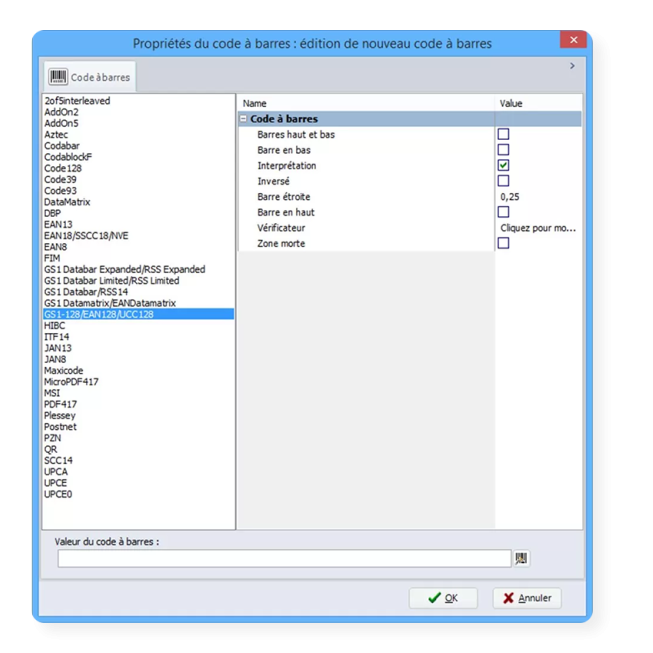
Task: Collapse the Code à barres property group
Action: [243, 119]
